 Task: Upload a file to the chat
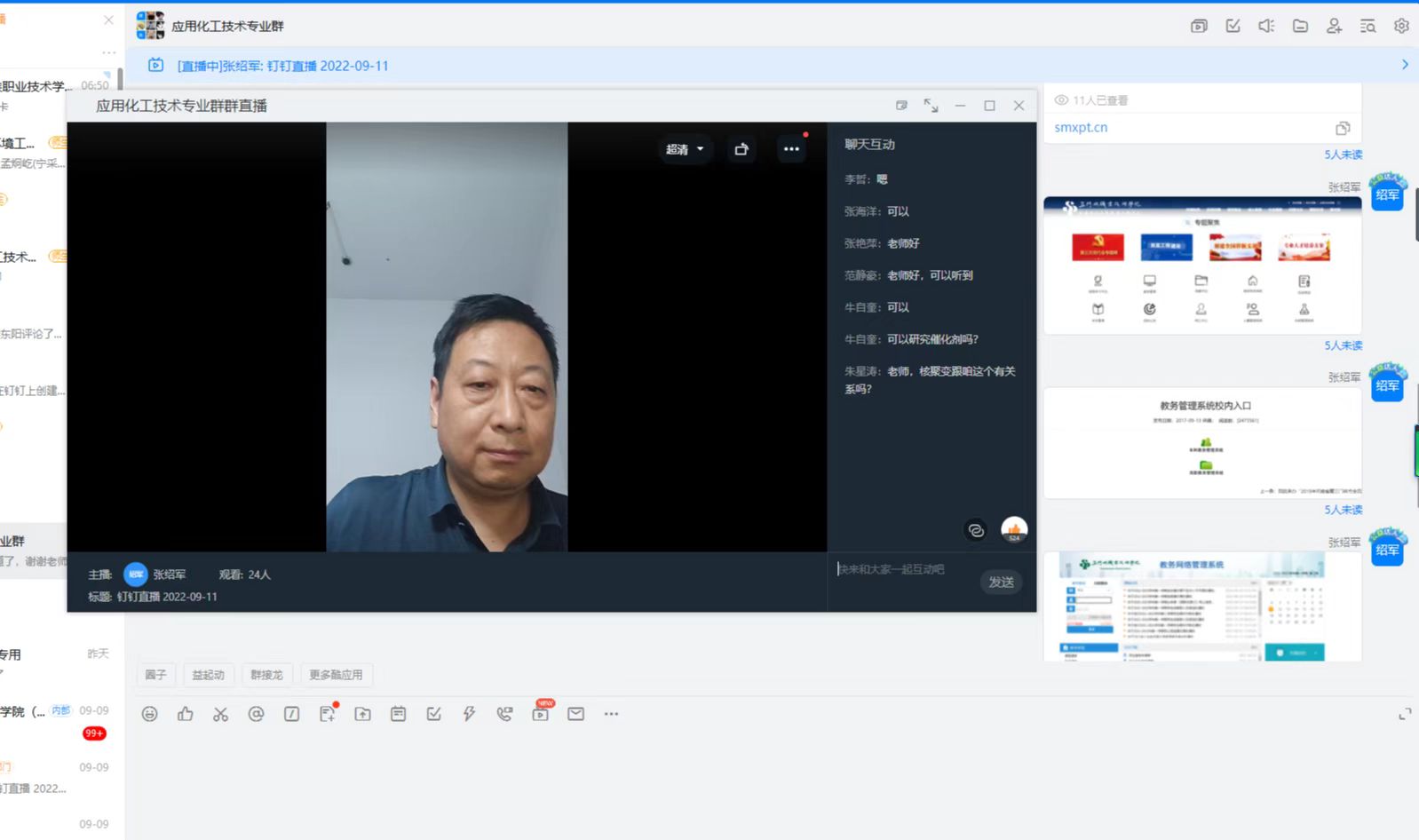(x=362, y=714)
